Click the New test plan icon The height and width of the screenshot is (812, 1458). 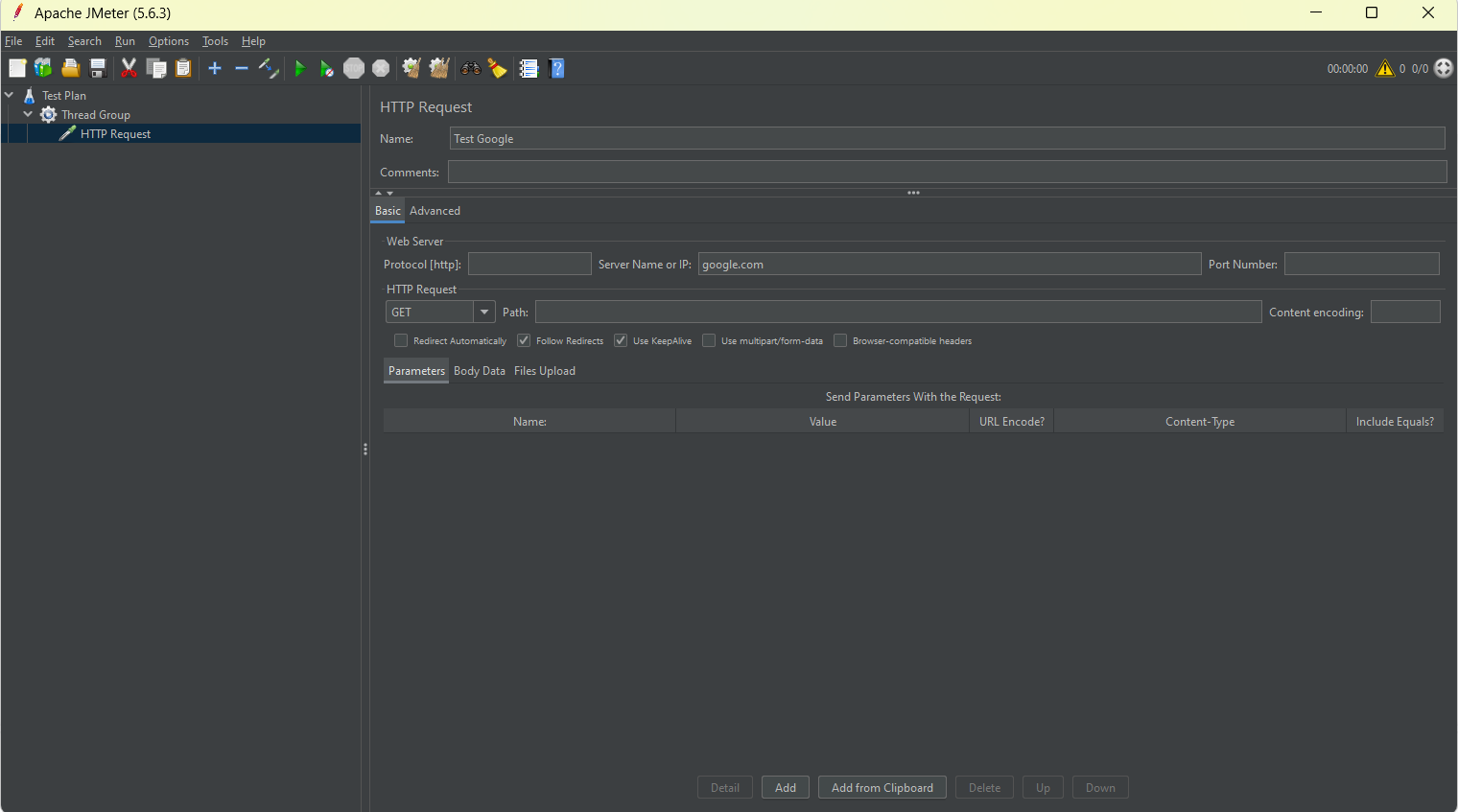[17, 68]
